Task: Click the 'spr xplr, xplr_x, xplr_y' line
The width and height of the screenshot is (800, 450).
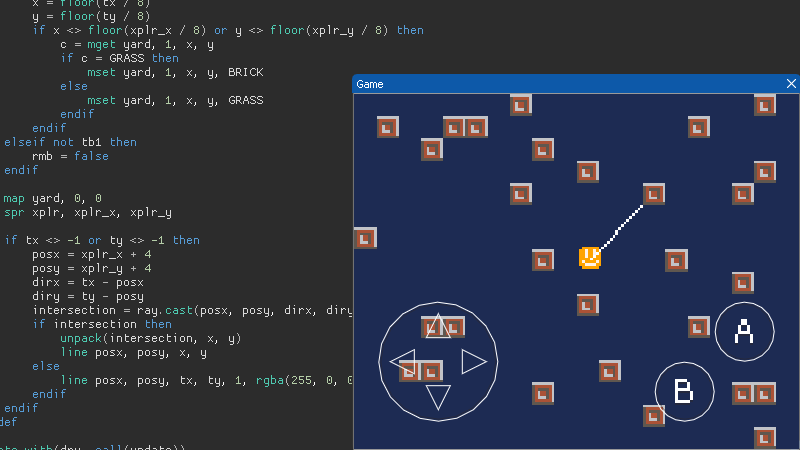Action: pos(87,212)
